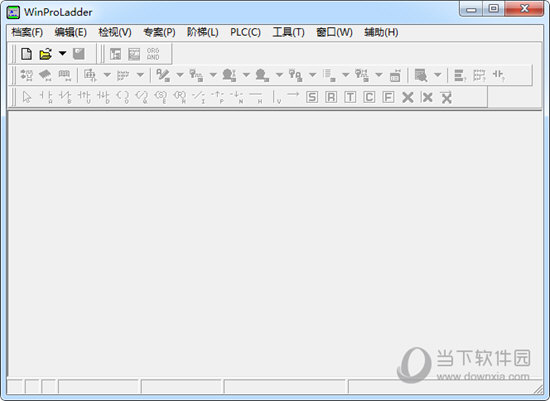This screenshot has height=401, width=550.
Task: Click the Timer T function icon
Action: click(350, 97)
